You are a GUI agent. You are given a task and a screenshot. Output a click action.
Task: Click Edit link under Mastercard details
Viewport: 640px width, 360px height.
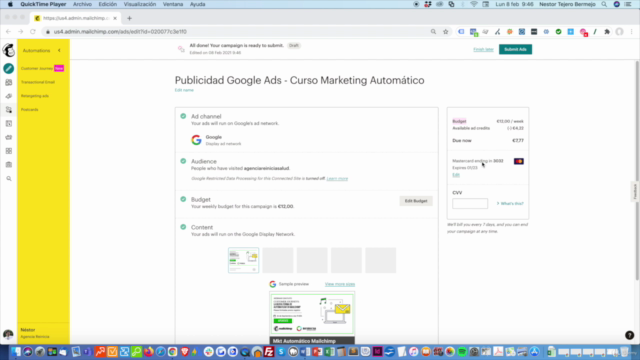(456, 175)
